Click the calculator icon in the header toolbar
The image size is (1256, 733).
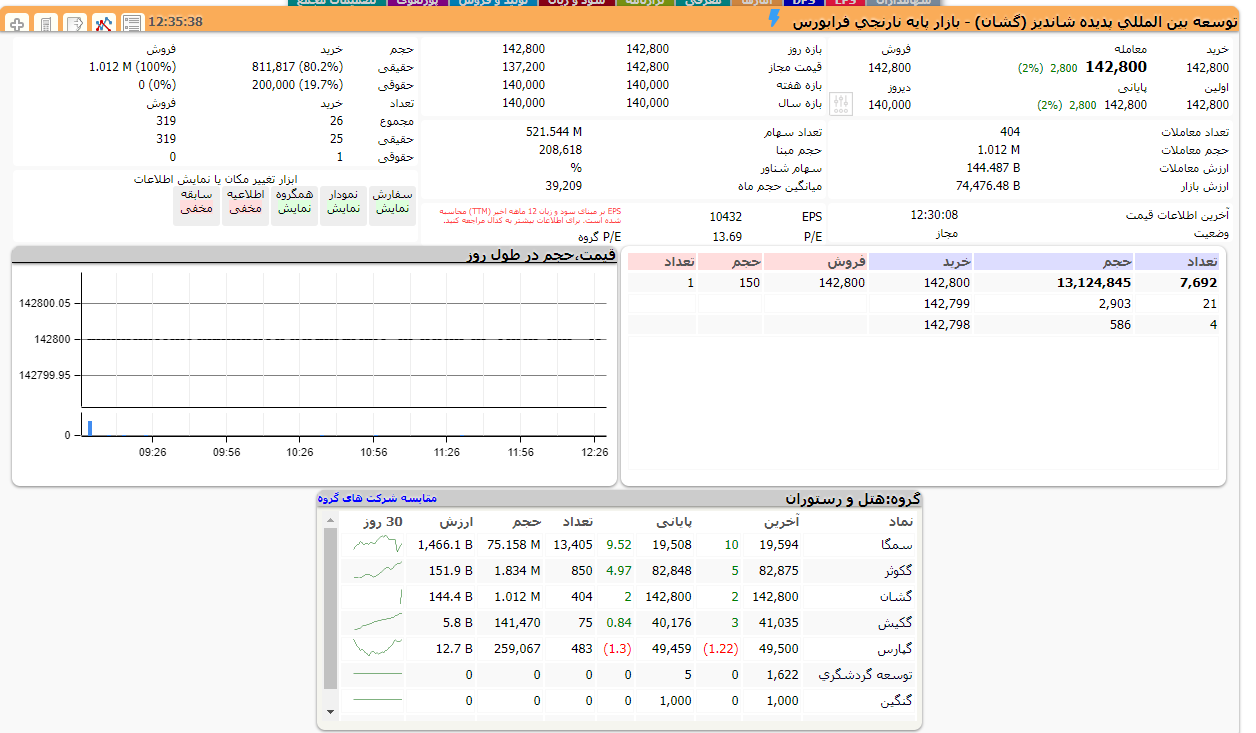pos(46,22)
